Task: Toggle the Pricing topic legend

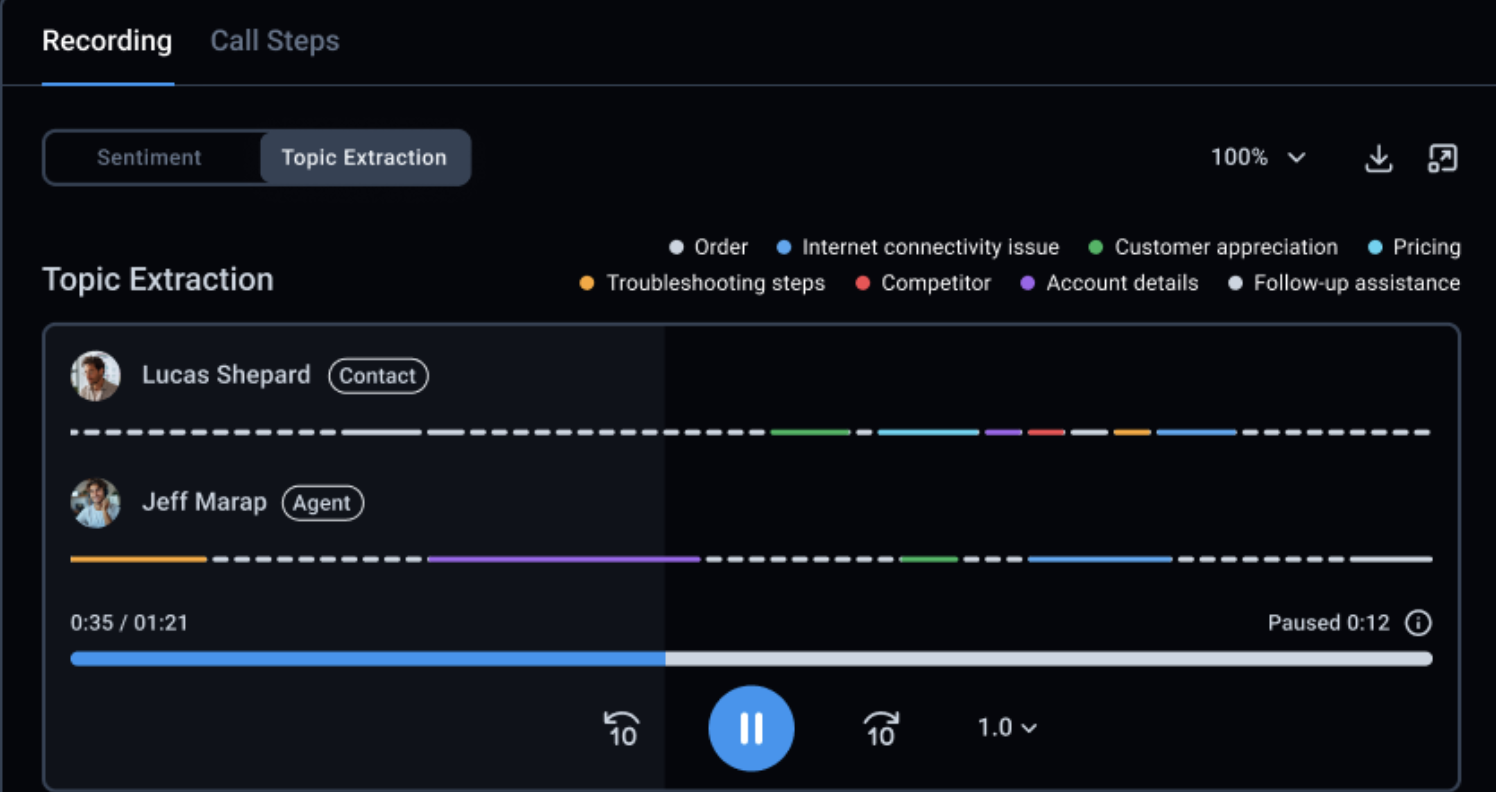Action: tap(1414, 247)
